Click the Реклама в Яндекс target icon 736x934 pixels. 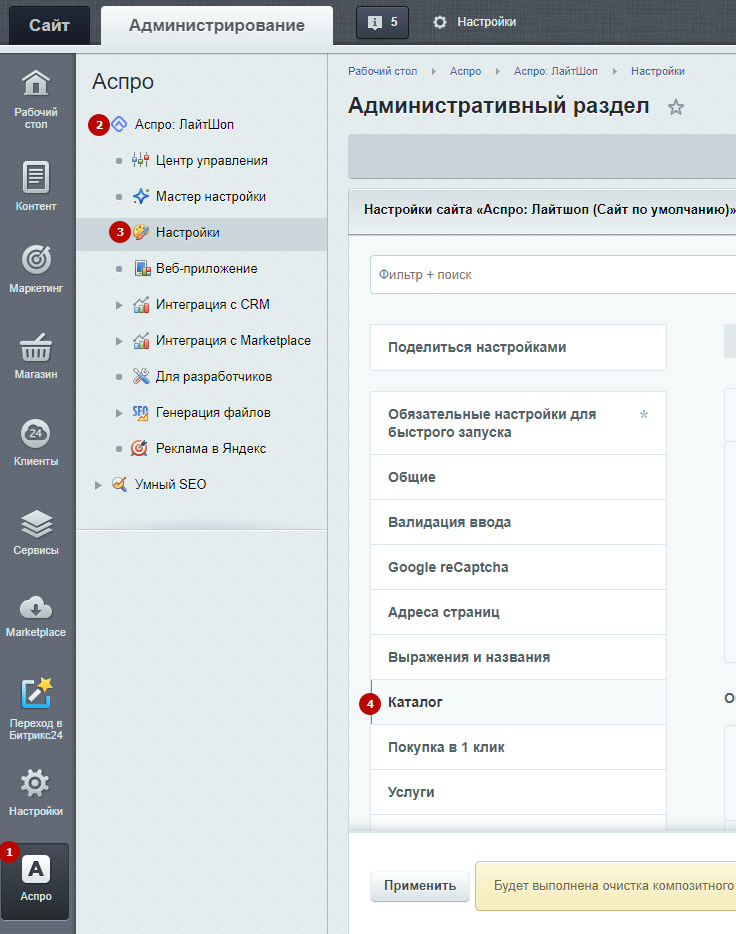(139, 448)
